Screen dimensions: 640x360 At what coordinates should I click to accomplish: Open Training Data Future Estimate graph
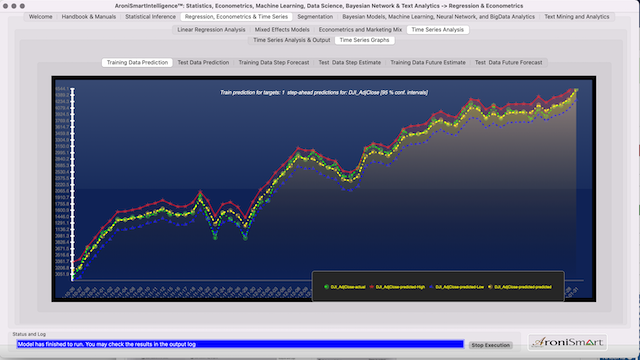click(428, 62)
